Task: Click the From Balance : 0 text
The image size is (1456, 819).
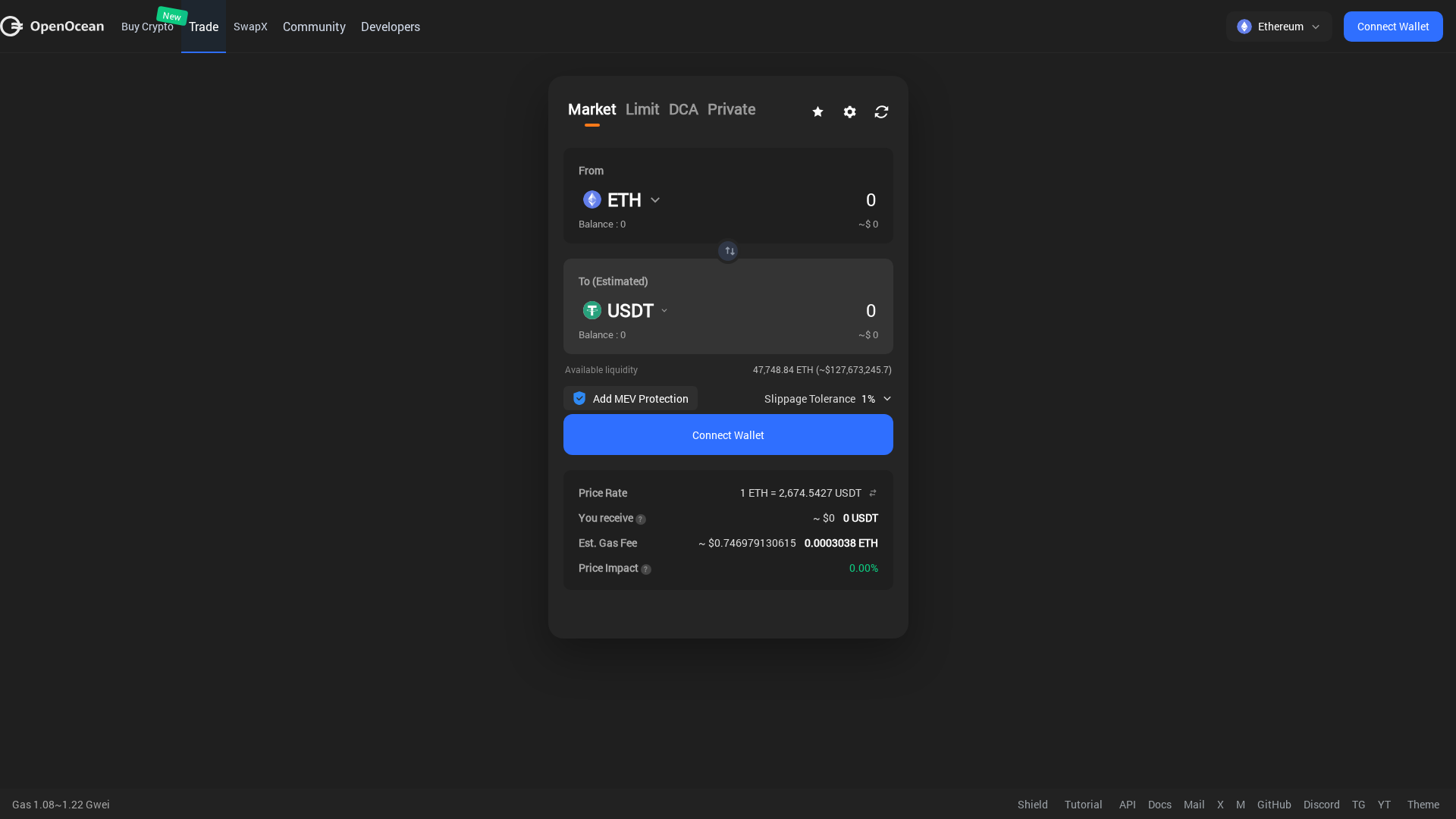Action: [602, 224]
